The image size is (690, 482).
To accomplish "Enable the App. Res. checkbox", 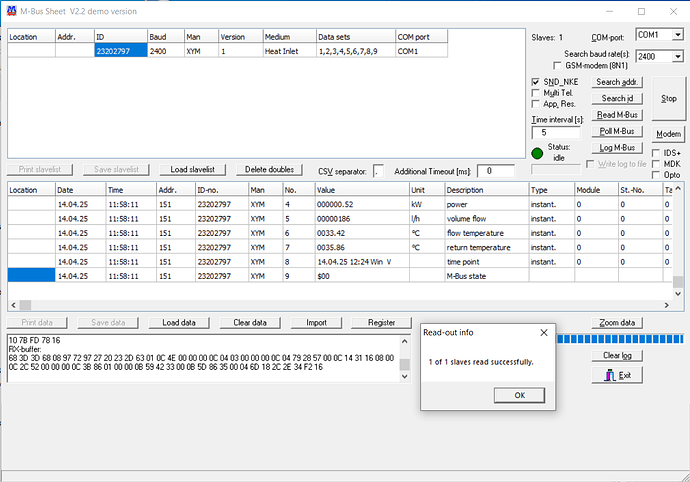I will click(536, 104).
